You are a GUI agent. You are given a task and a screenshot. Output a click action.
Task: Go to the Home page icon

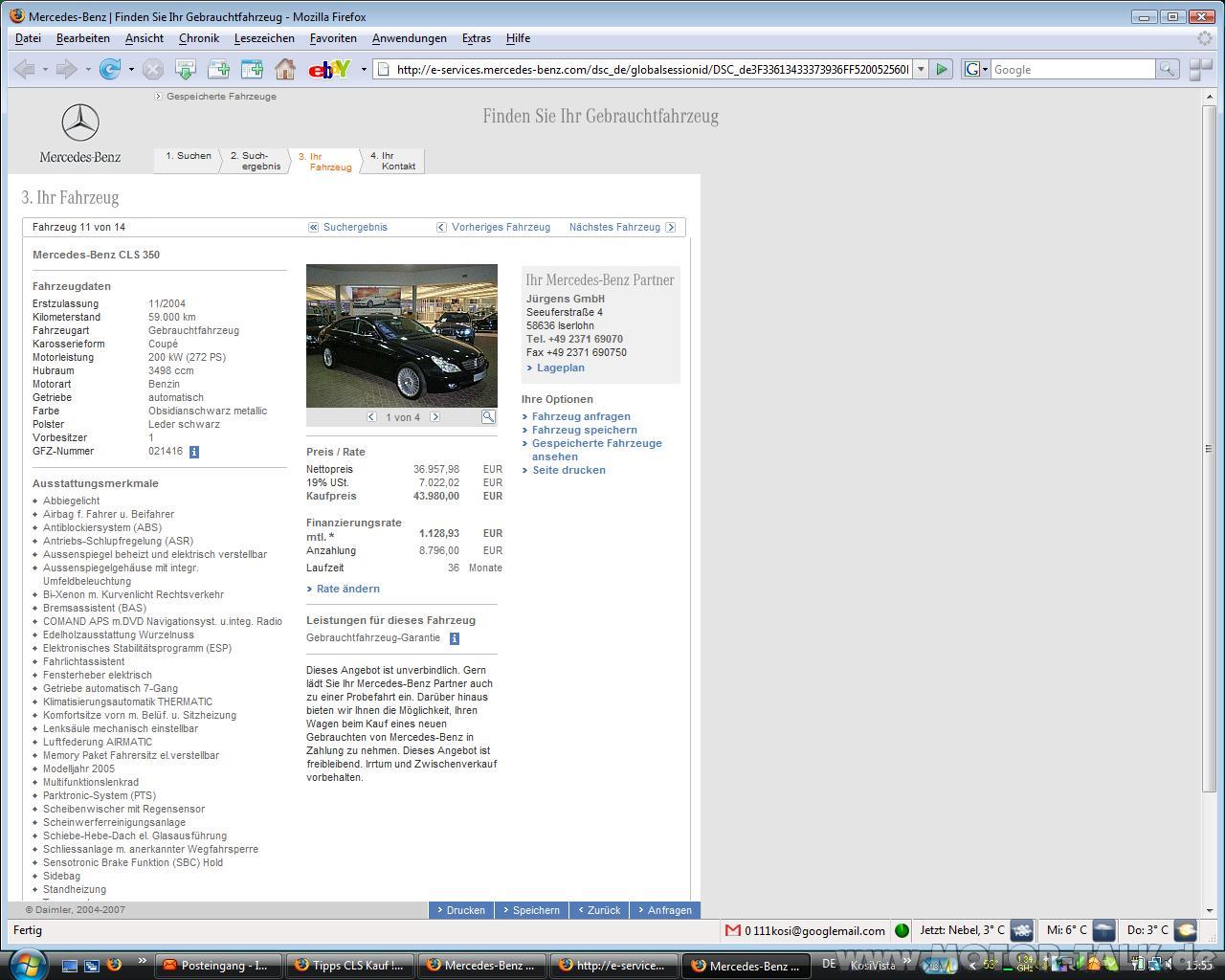coord(284,69)
